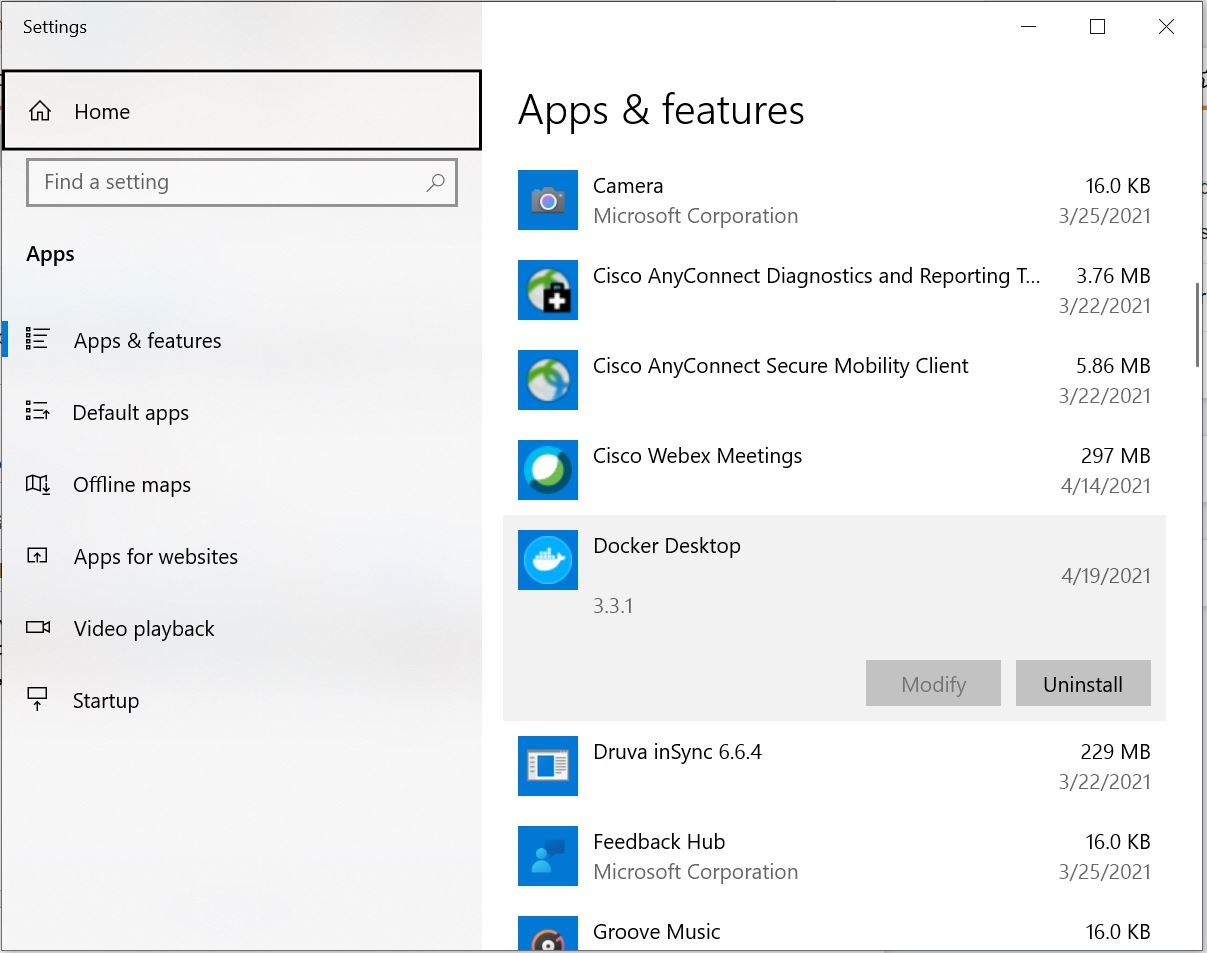
Task: Go to Offline maps section
Action: pyautogui.click(x=131, y=485)
